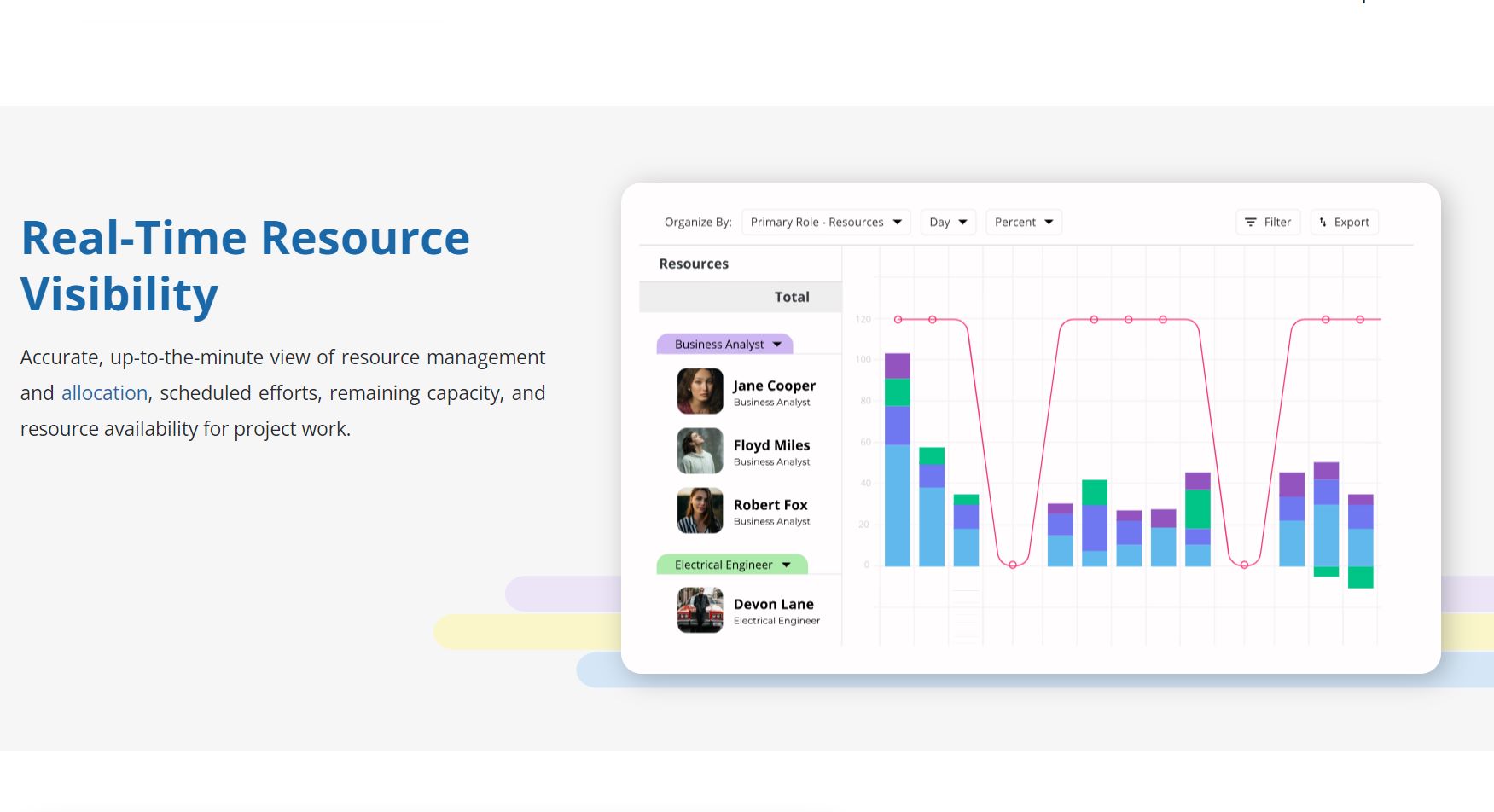This screenshot has height=812, width=1494.
Task: Open the allocation hyperlink
Action: click(x=104, y=392)
